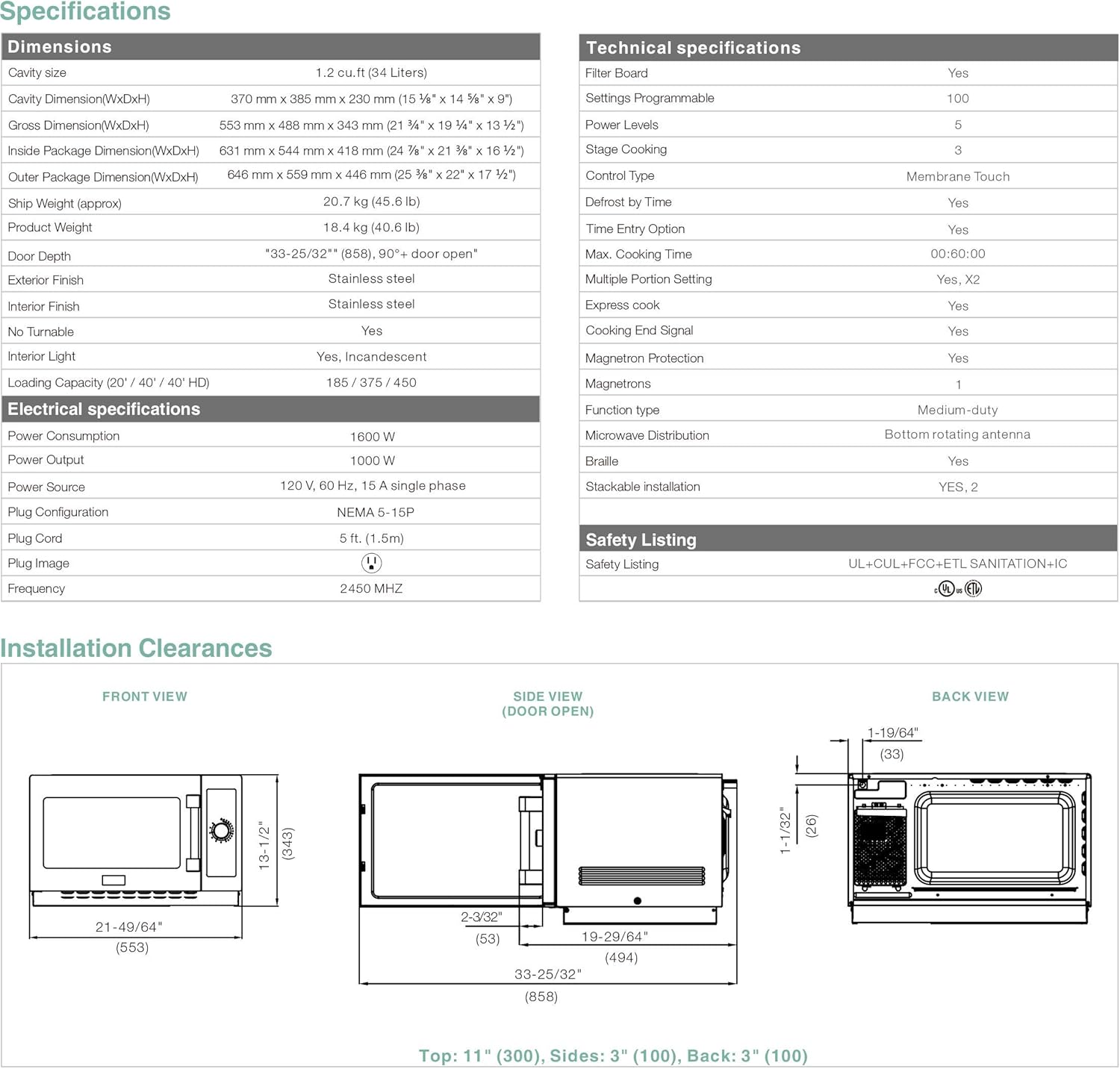Click the FRONT VIEW label
The image size is (1120, 1069).
point(145,696)
